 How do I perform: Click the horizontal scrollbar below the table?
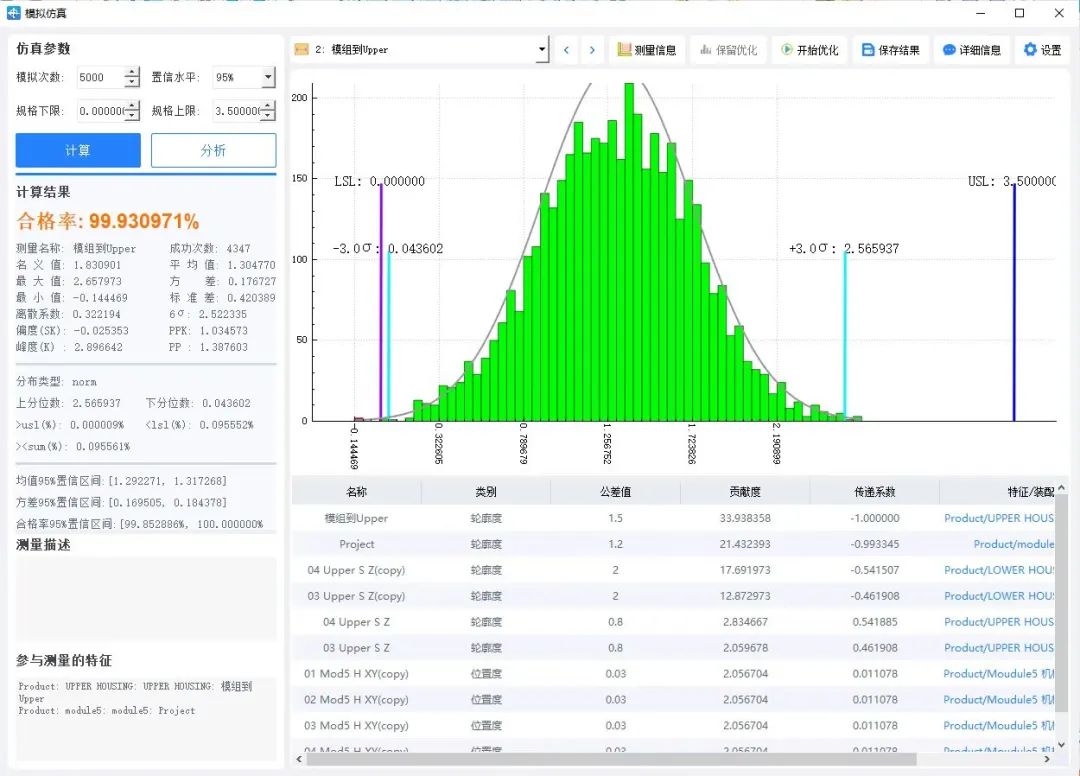(600, 760)
